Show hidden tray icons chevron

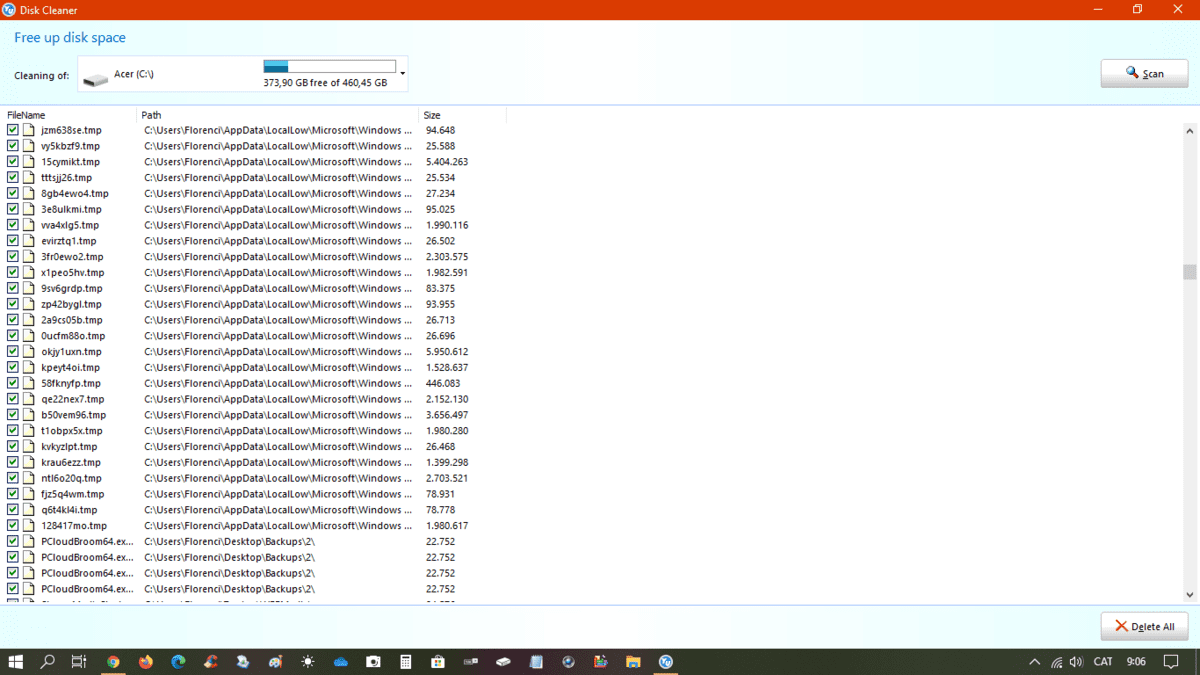click(1034, 662)
